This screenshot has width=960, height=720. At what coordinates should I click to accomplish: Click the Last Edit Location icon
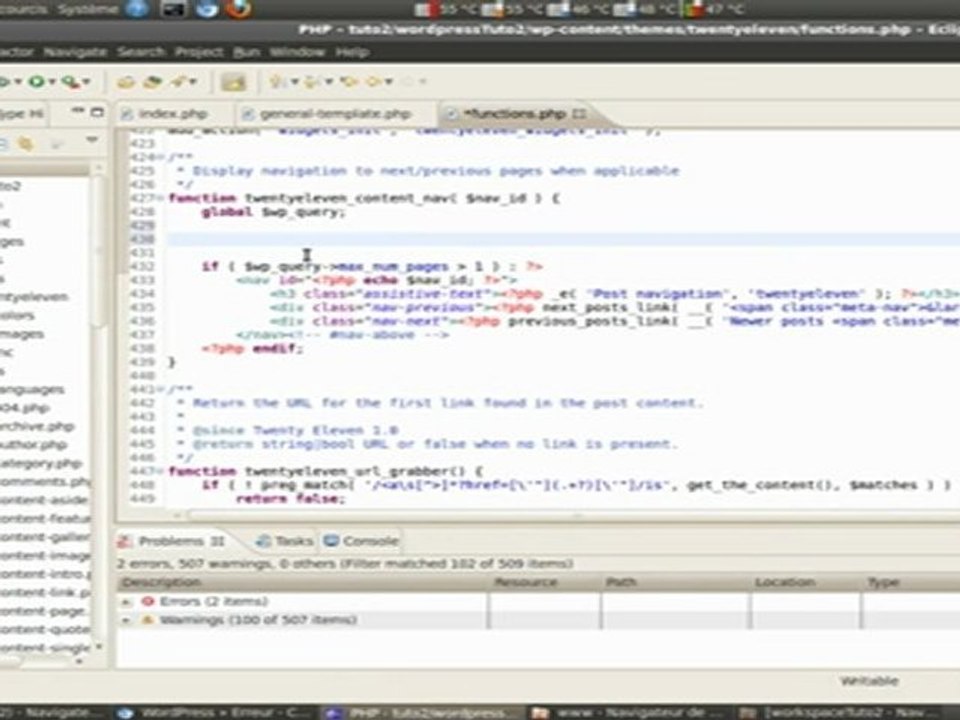(350, 81)
